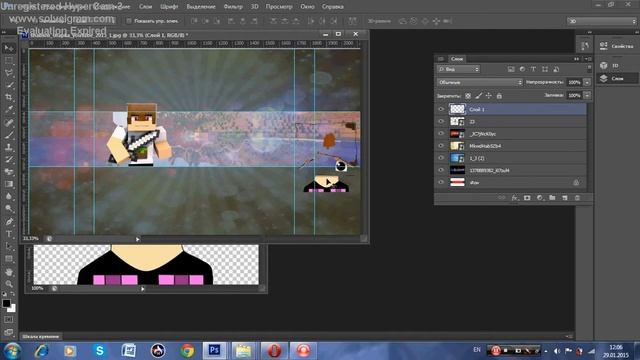This screenshot has height=360, width=640.
Task: Open the Выделение menu
Action: point(201,7)
